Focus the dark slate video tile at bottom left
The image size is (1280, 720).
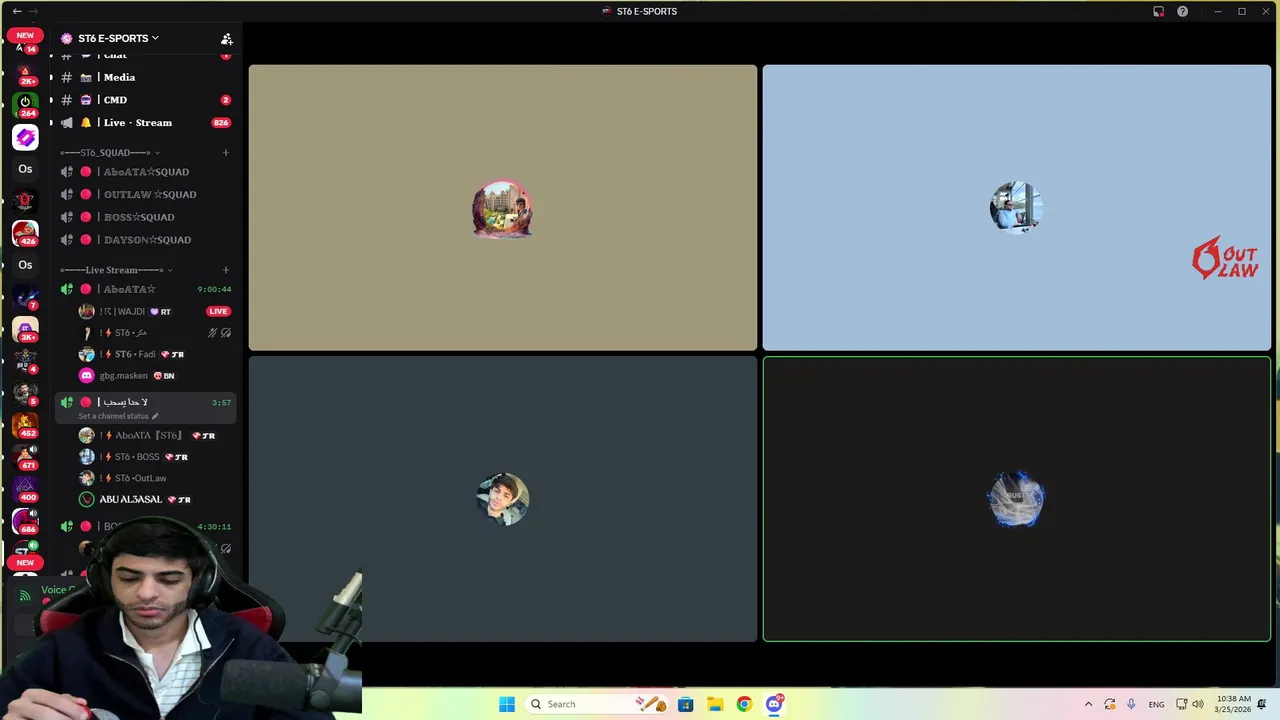[x=503, y=499]
